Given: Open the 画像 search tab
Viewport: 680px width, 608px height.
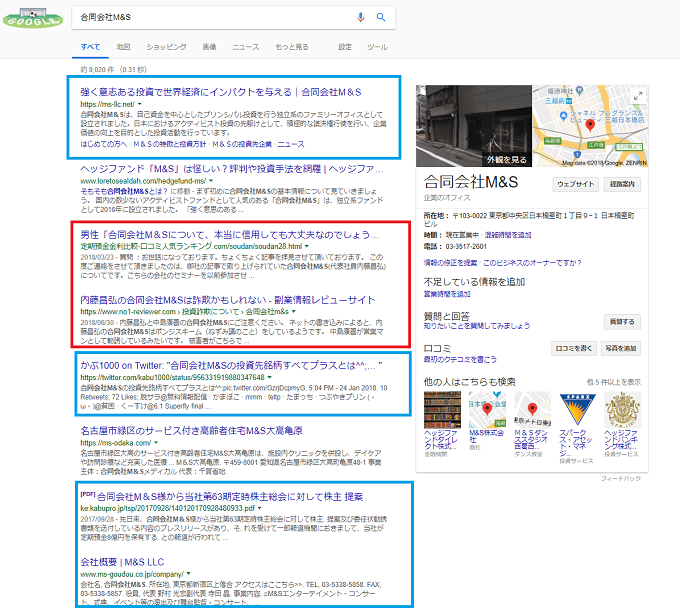Looking at the screenshot, I should point(209,47).
